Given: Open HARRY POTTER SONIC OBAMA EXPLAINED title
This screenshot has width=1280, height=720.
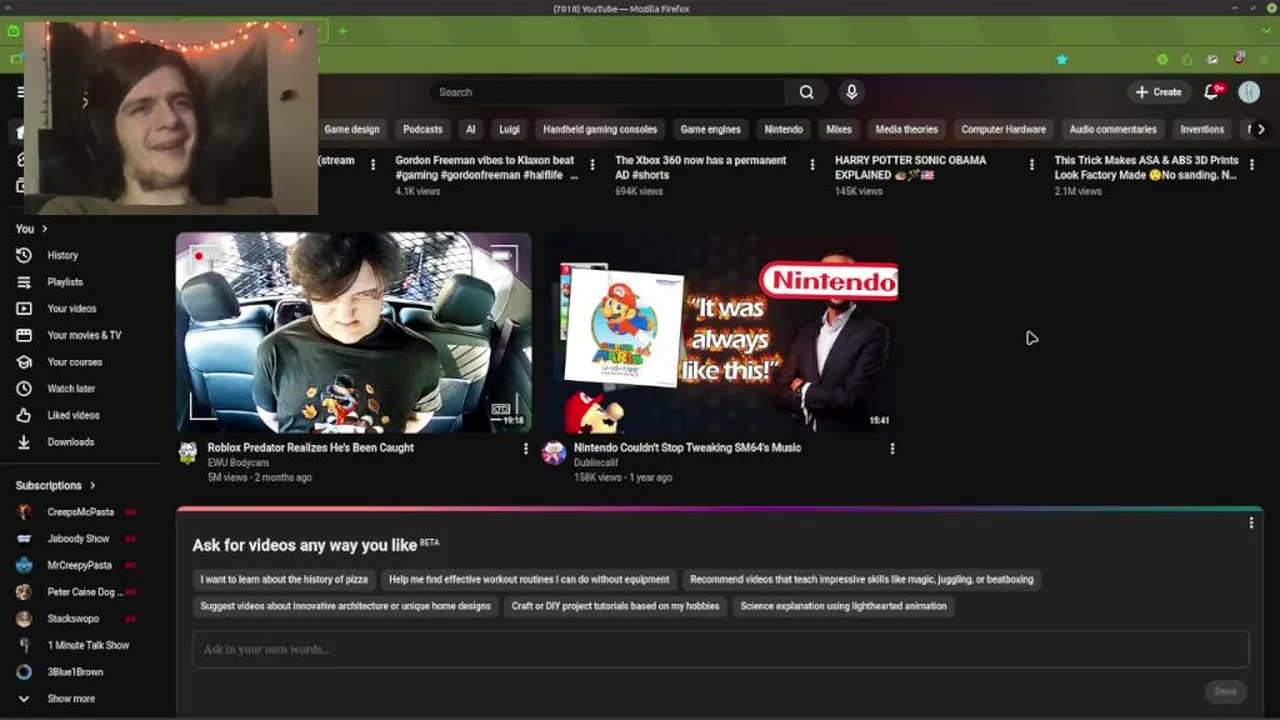Looking at the screenshot, I should [911, 167].
